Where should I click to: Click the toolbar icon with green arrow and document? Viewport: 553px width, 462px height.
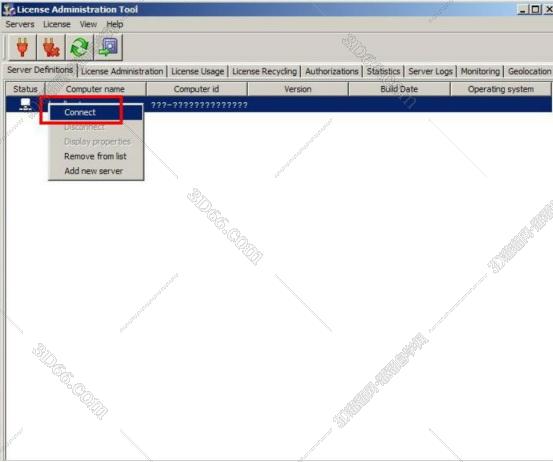[x=108, y=47]
